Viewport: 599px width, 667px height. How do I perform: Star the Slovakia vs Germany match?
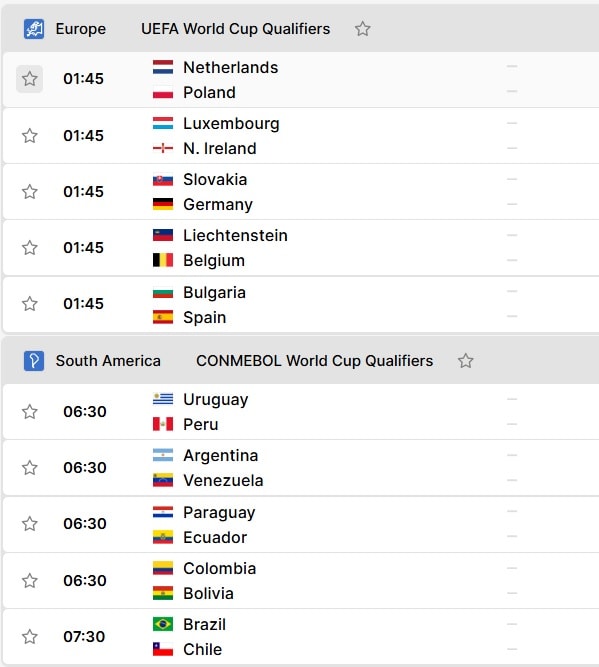[x=29, y=192]
